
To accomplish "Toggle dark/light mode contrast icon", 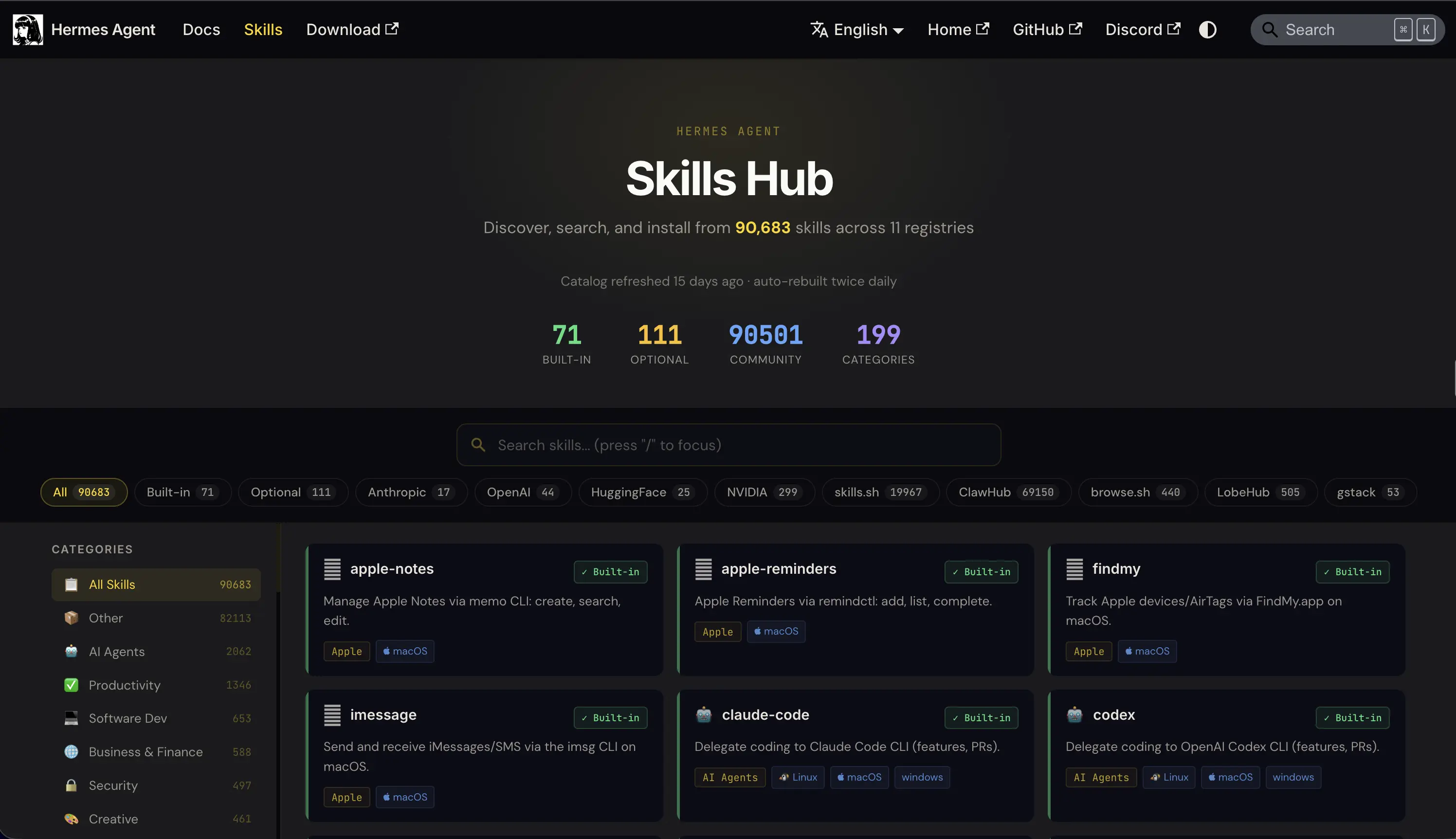I will tap(1208, 29).
